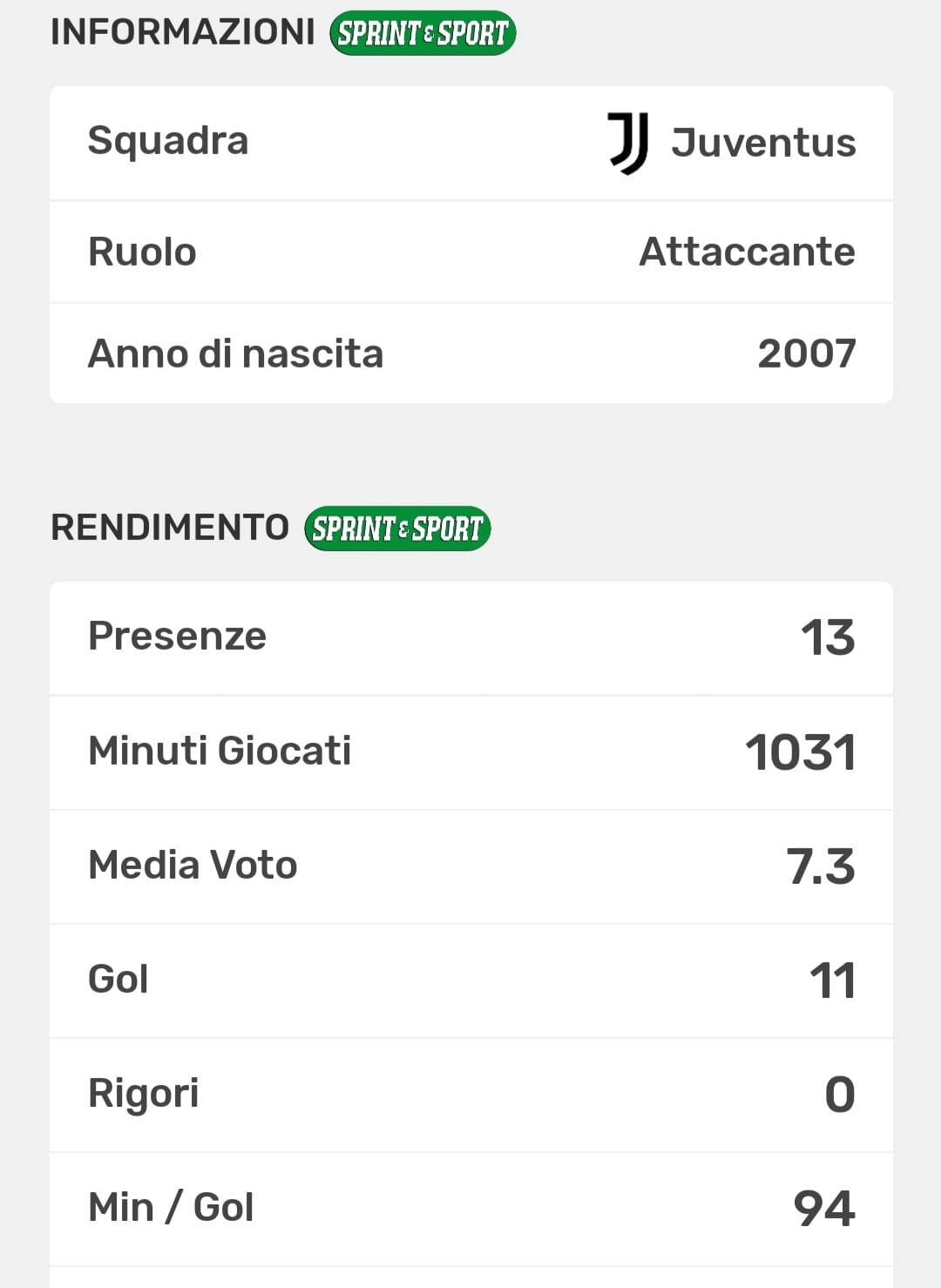This screenshot has height=1288, width=941.
Task: Tap the Squadra row label
Action: point(168,141)
